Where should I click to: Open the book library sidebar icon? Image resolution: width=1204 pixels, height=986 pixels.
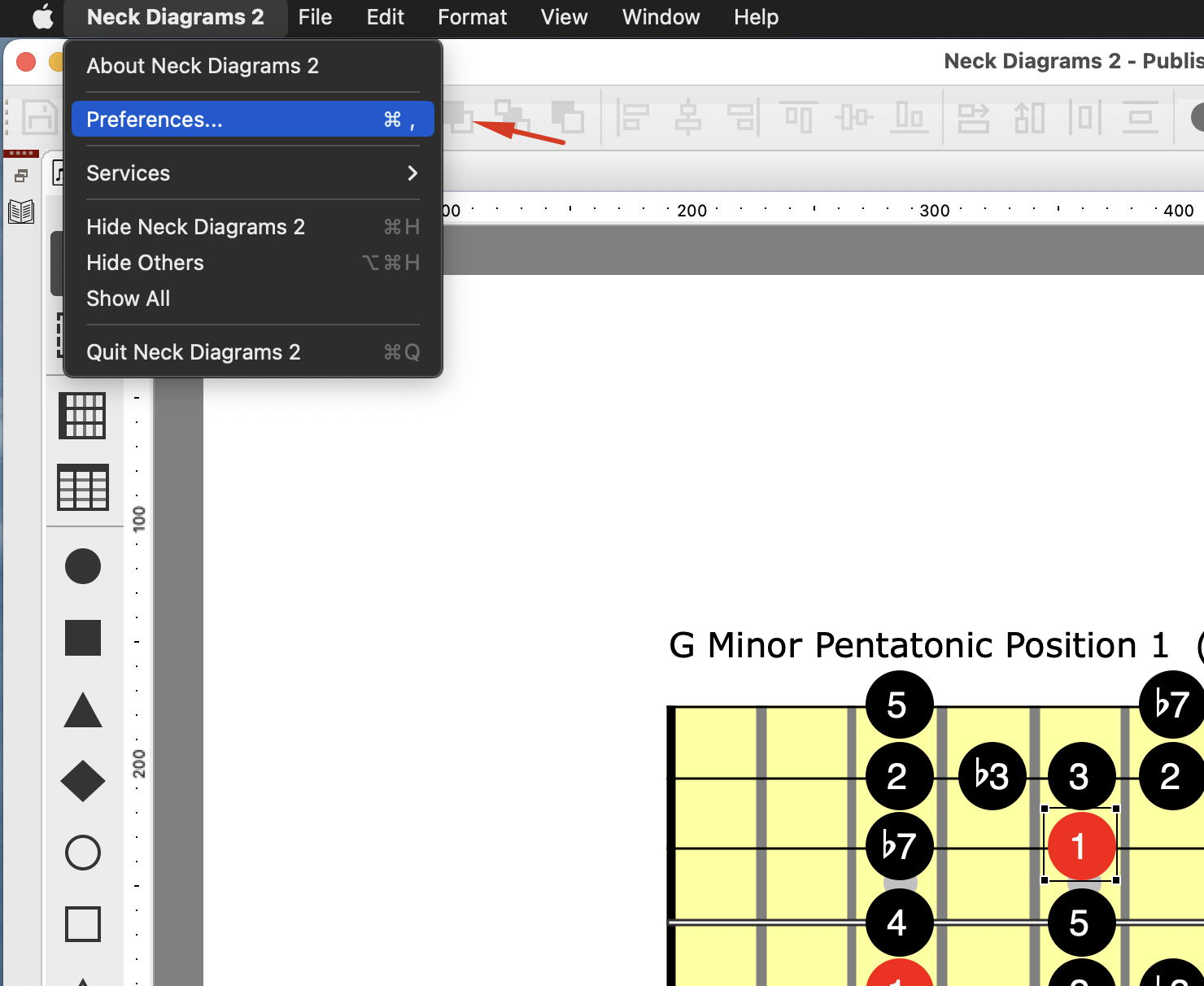coord(21,212)
